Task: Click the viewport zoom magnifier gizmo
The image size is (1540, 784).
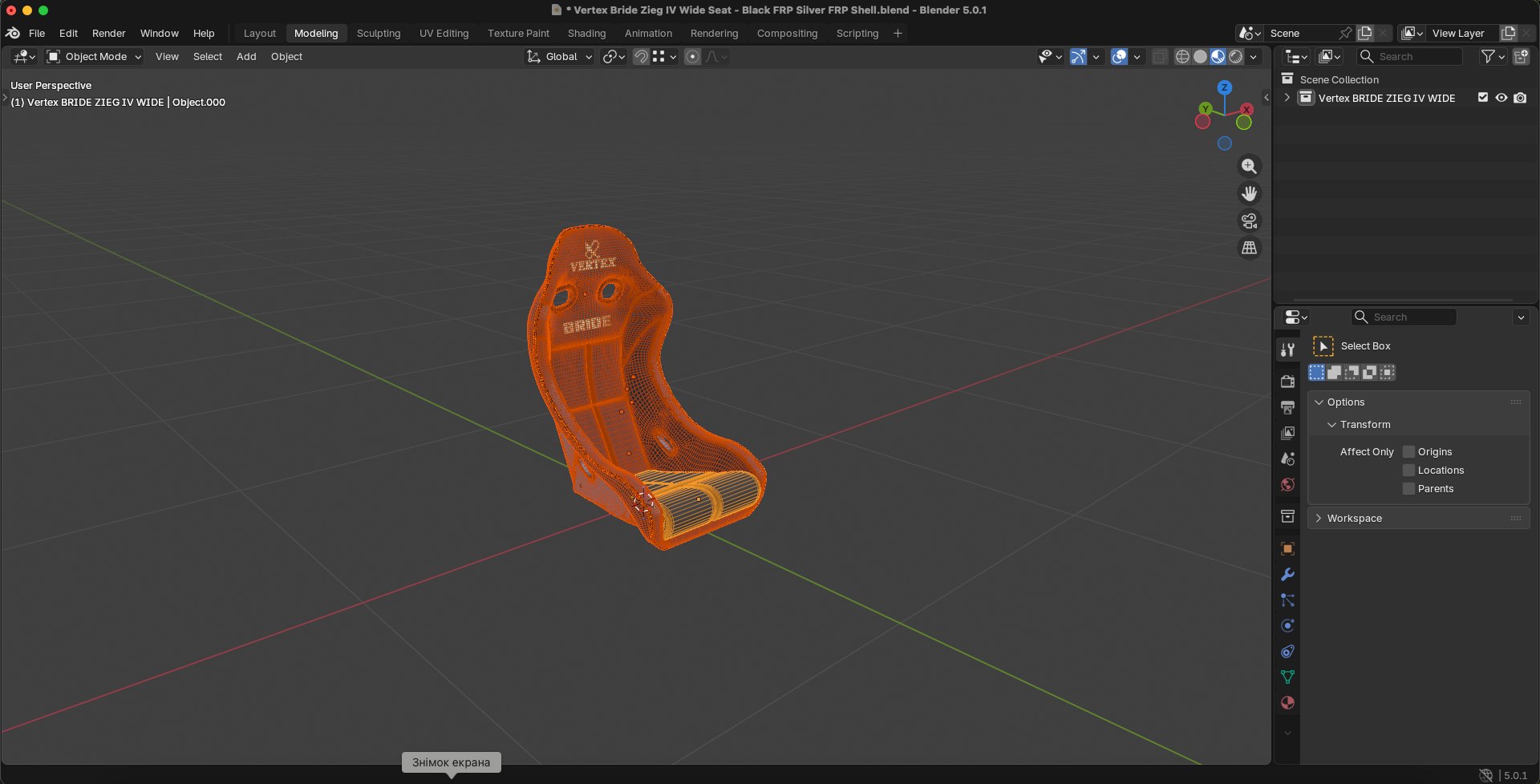Action: [1249, 166]
